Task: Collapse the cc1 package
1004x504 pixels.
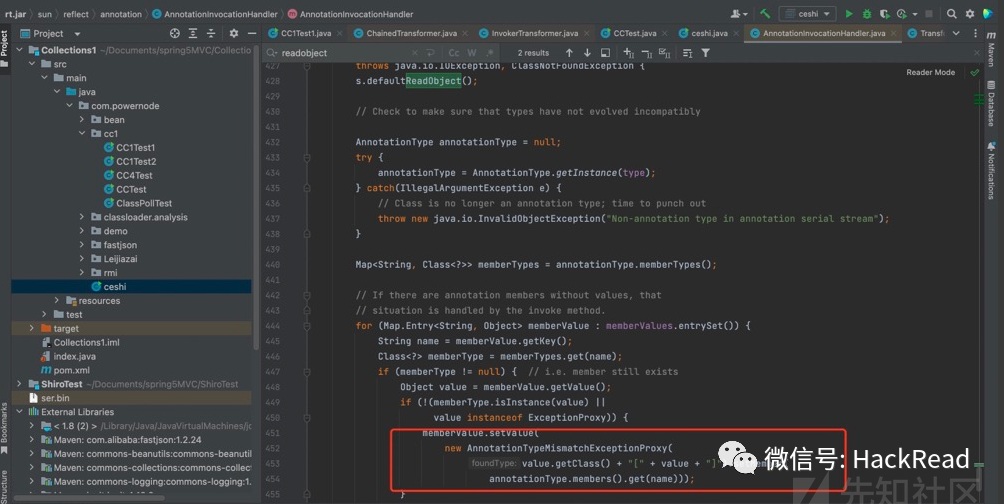Action: [x=82, y=134]
